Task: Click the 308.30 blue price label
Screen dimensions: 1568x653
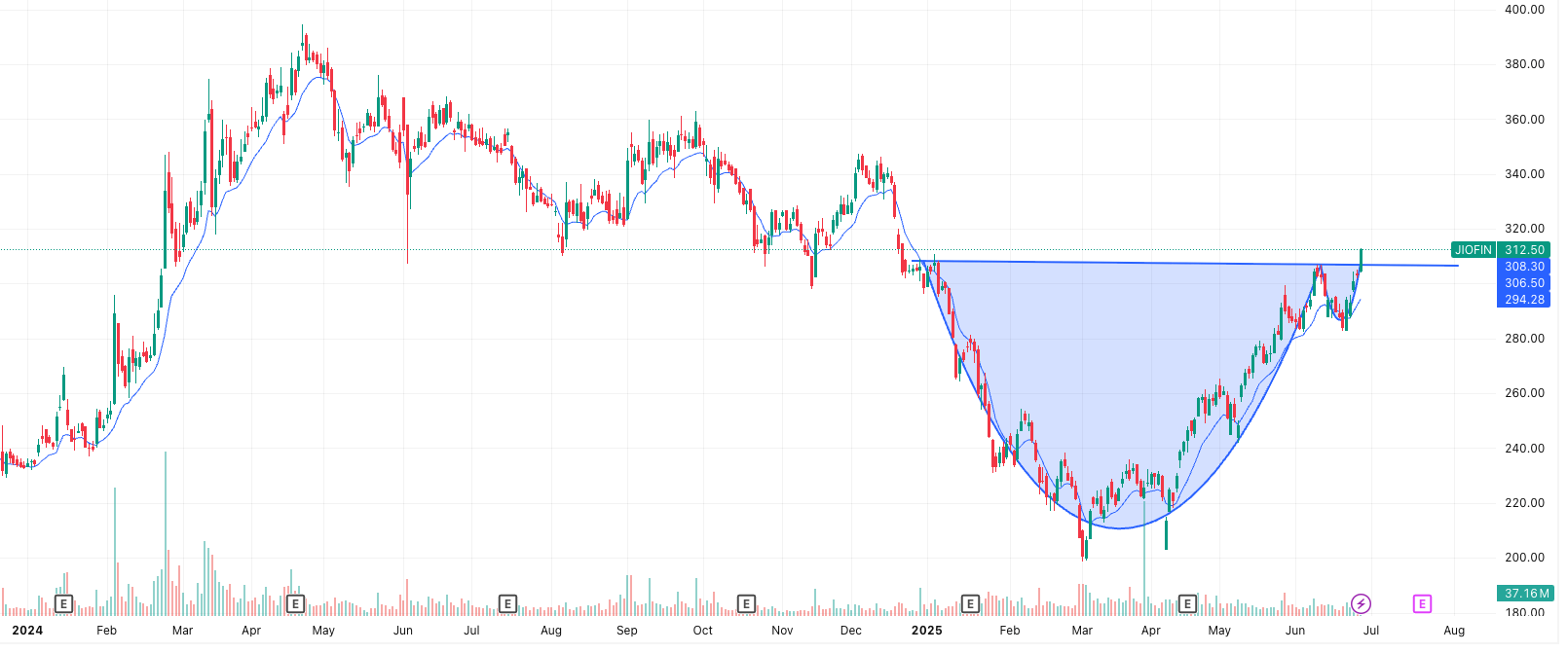Action: pyautogui.click(x=1524, y=267)
